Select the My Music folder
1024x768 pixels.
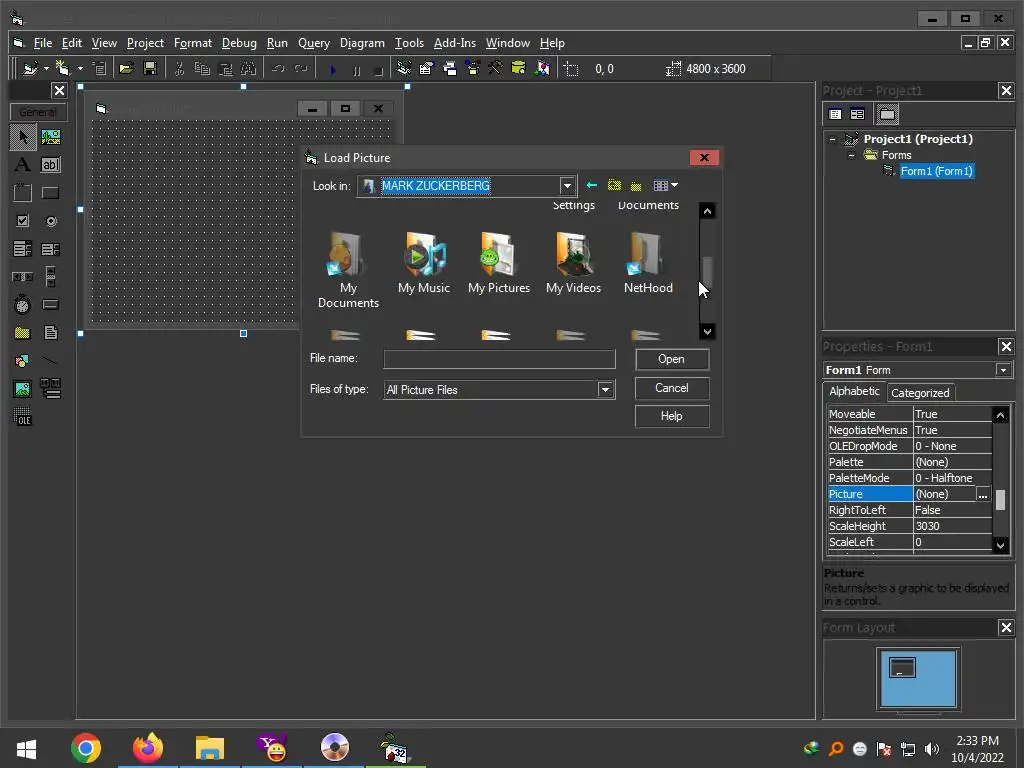pyautogui.click(x=424, y=264)
